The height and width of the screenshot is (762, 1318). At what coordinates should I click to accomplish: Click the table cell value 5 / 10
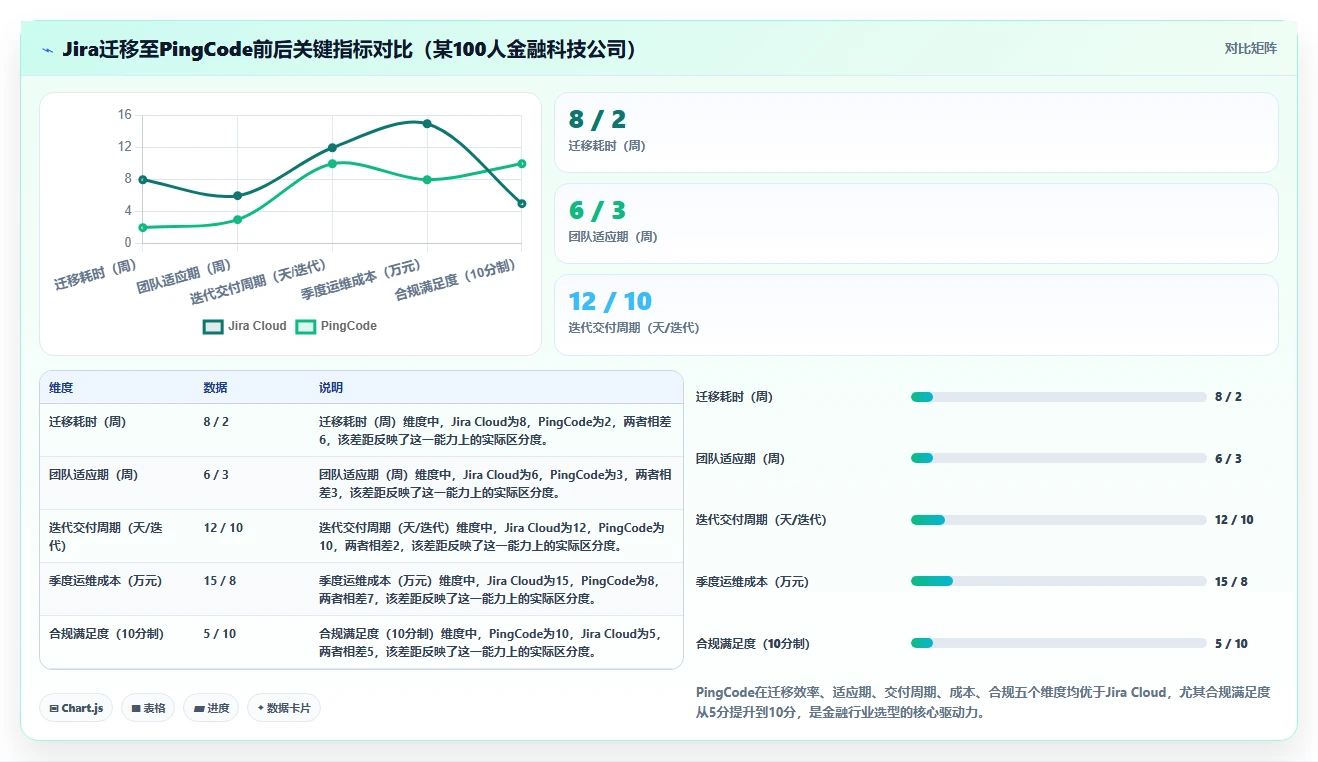(x=219, y=634)
